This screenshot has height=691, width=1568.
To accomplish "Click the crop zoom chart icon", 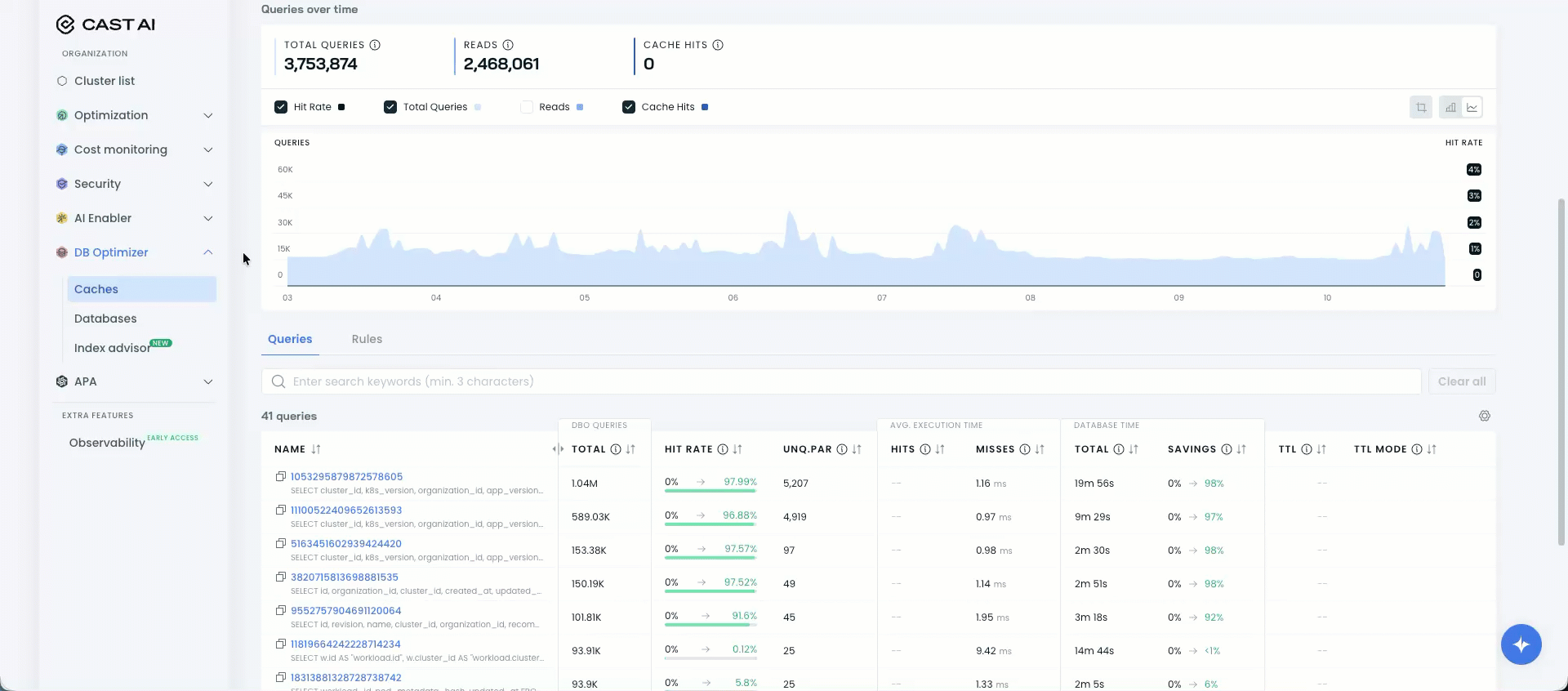I will [x=1421, y=107].
